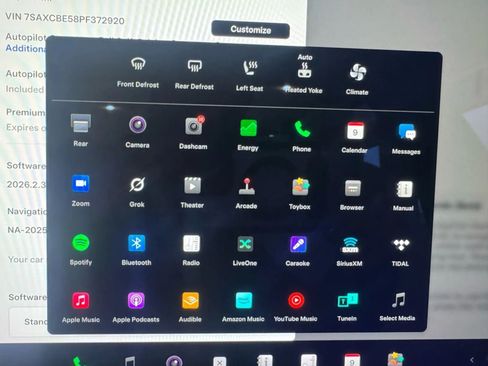Screen dimensions: 488x366
Task: Click the NA-2025 navigation data text
Action: click(x=27, y=230)
